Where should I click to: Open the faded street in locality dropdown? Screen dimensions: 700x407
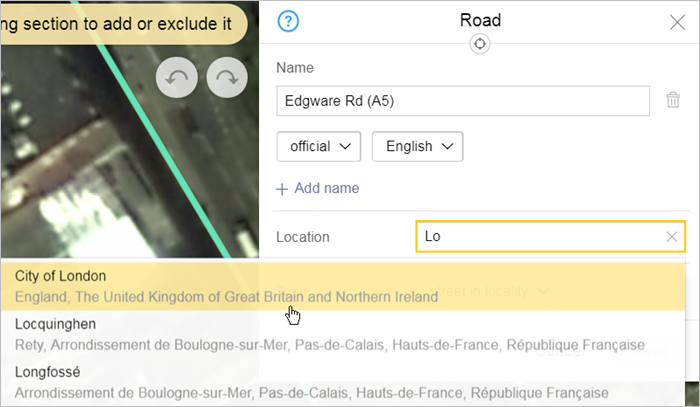[x=545, y=290]
